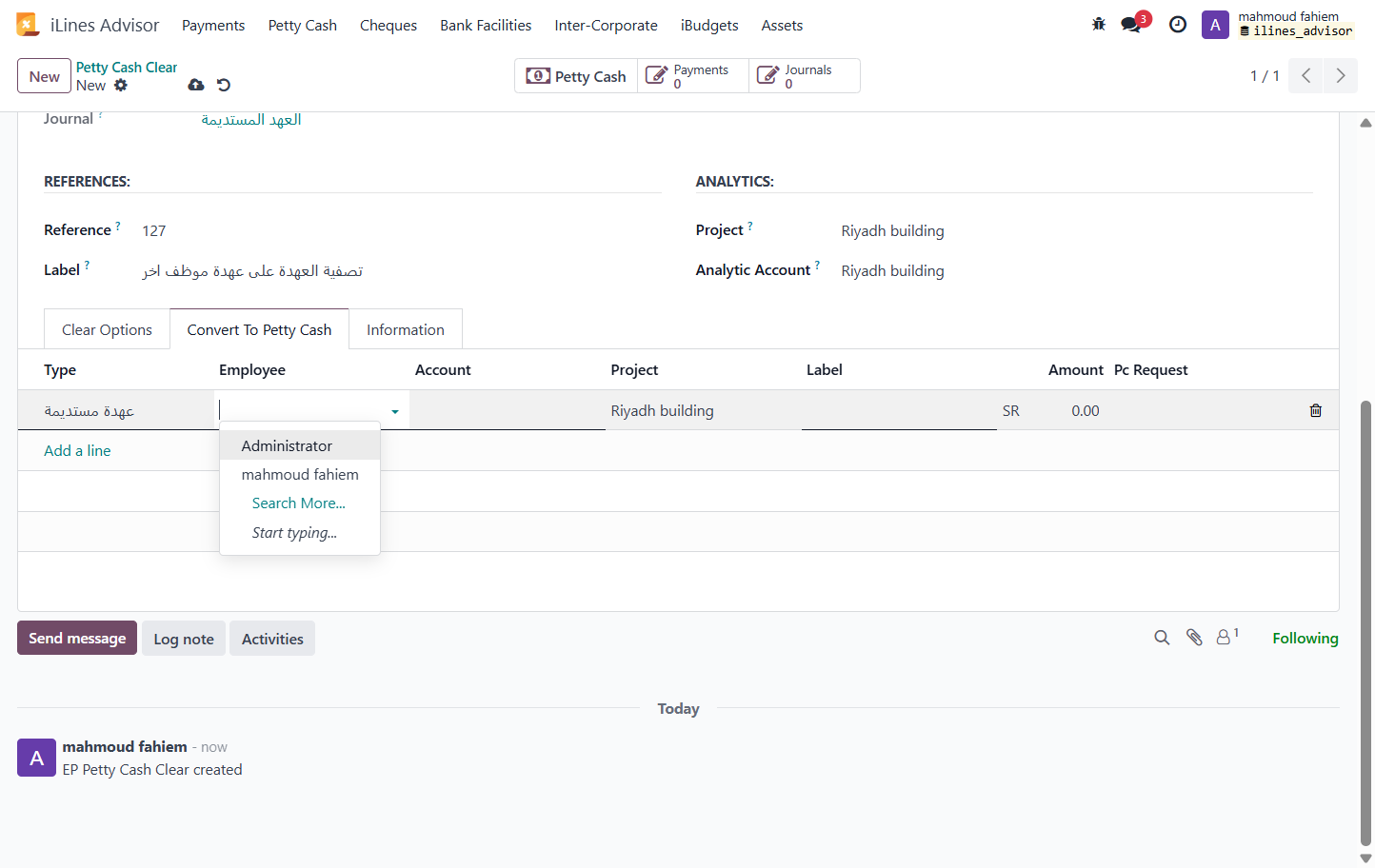Open the activities clock icon

(x=1178, y=25)
